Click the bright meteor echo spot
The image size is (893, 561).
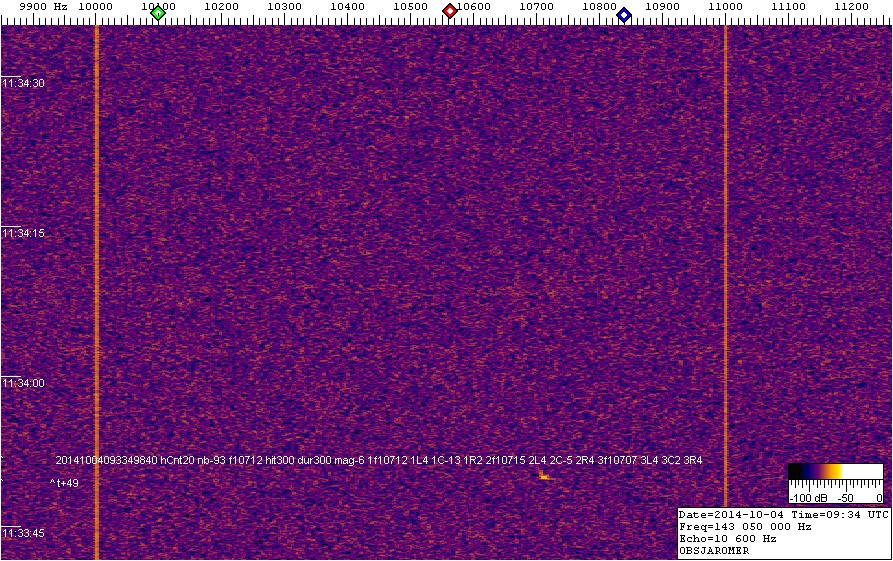pyautogui.click(x=543, y=476)
